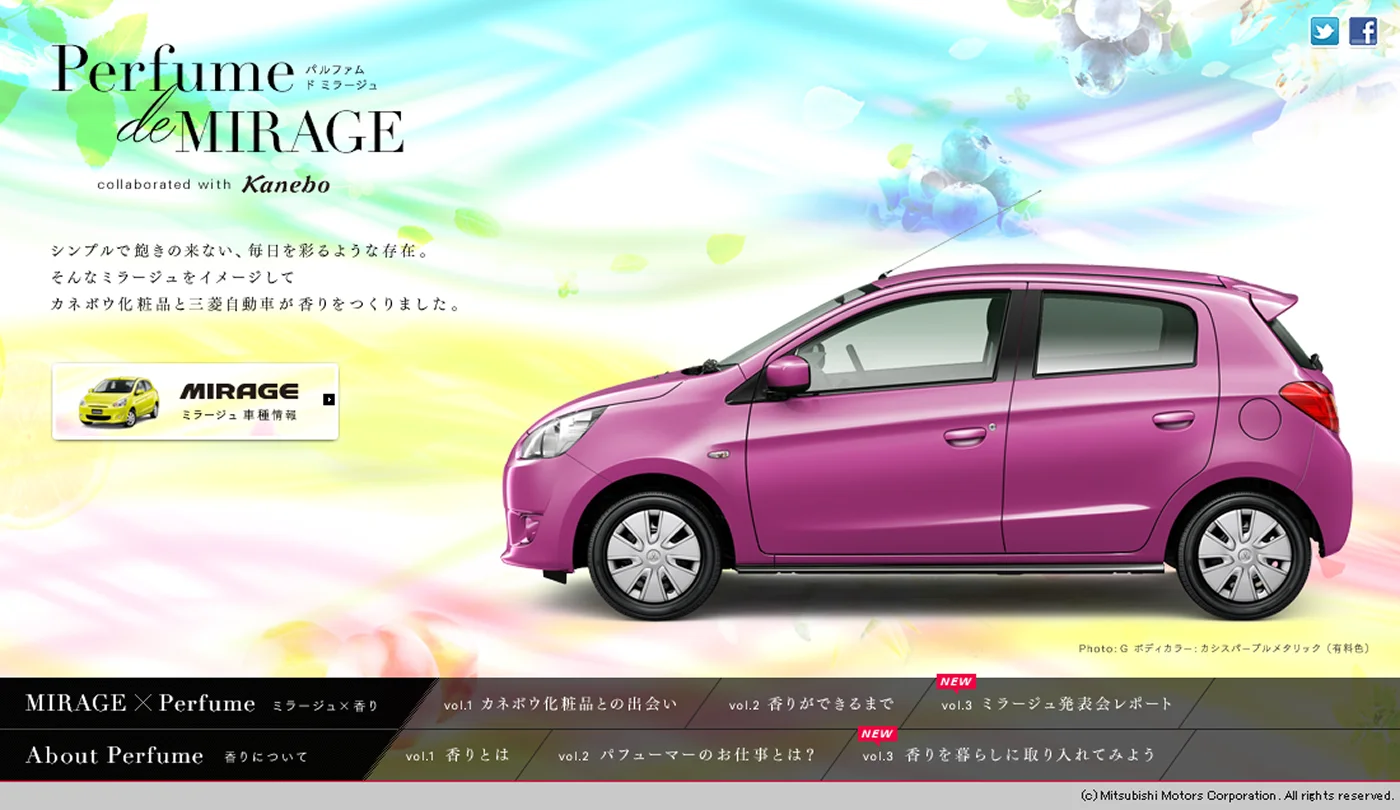Viewport: 1400px width, 810px height.
Task: Click the Kanebo logo
Action: point(286,185)
